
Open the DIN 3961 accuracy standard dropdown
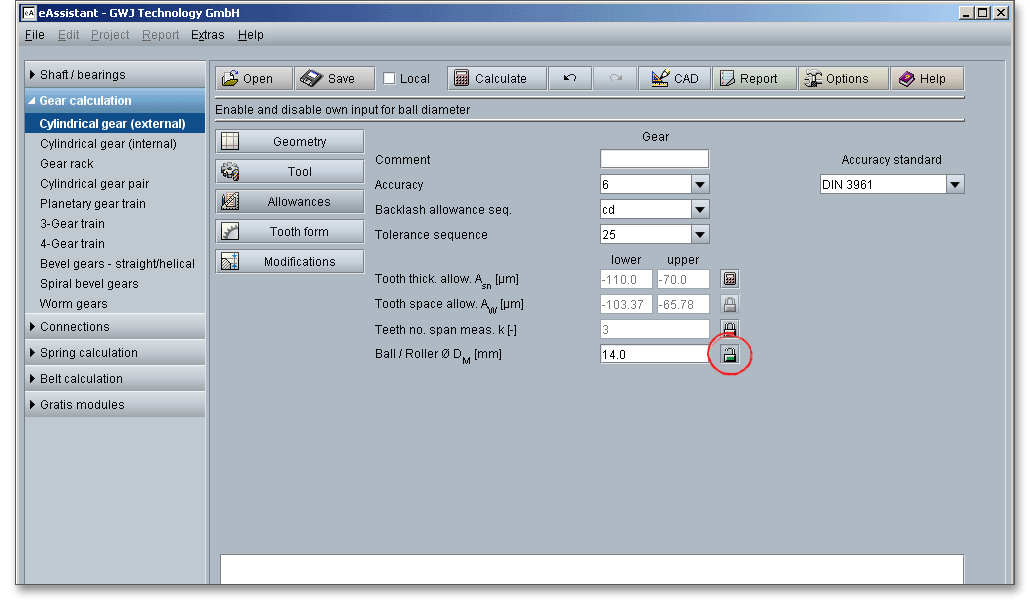point(955,185)
